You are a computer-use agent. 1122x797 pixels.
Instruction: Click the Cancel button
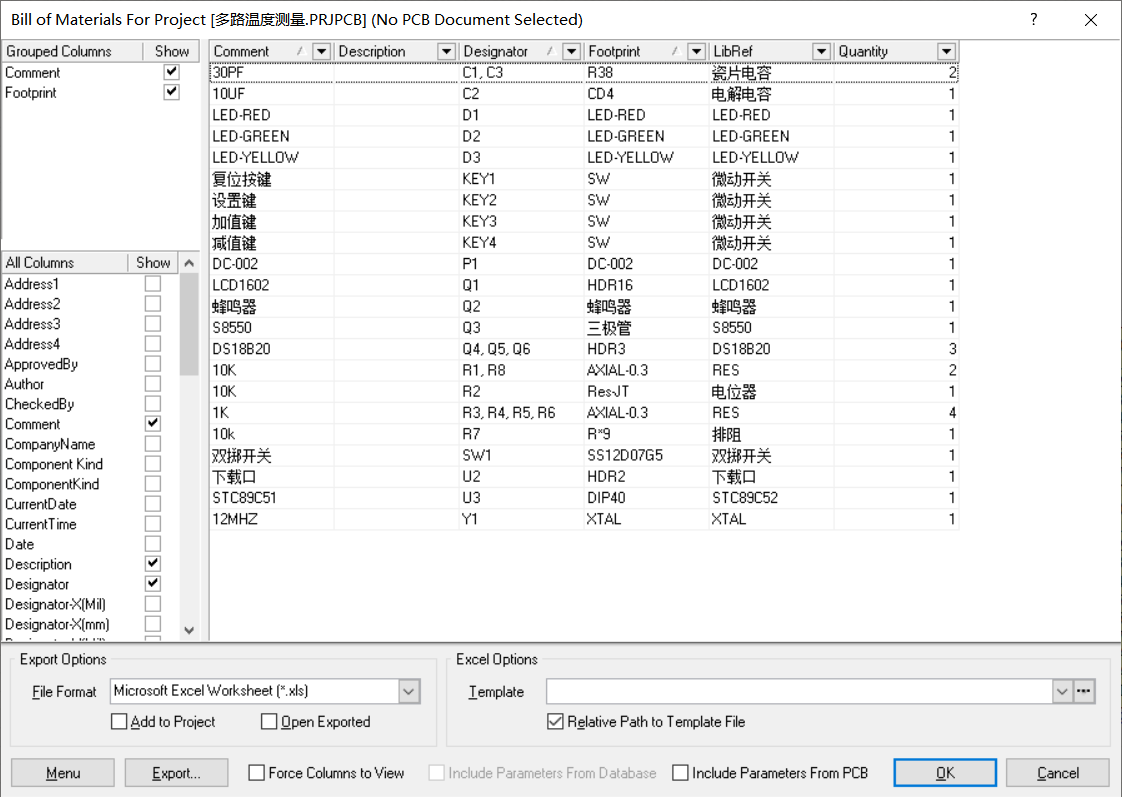pyautogui.click(x=1058, y=773)
